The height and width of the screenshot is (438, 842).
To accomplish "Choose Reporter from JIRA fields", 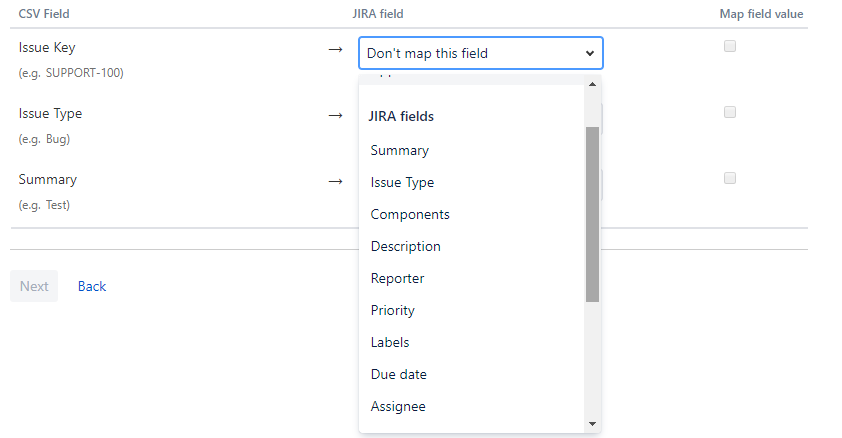I will pos(397,278).
